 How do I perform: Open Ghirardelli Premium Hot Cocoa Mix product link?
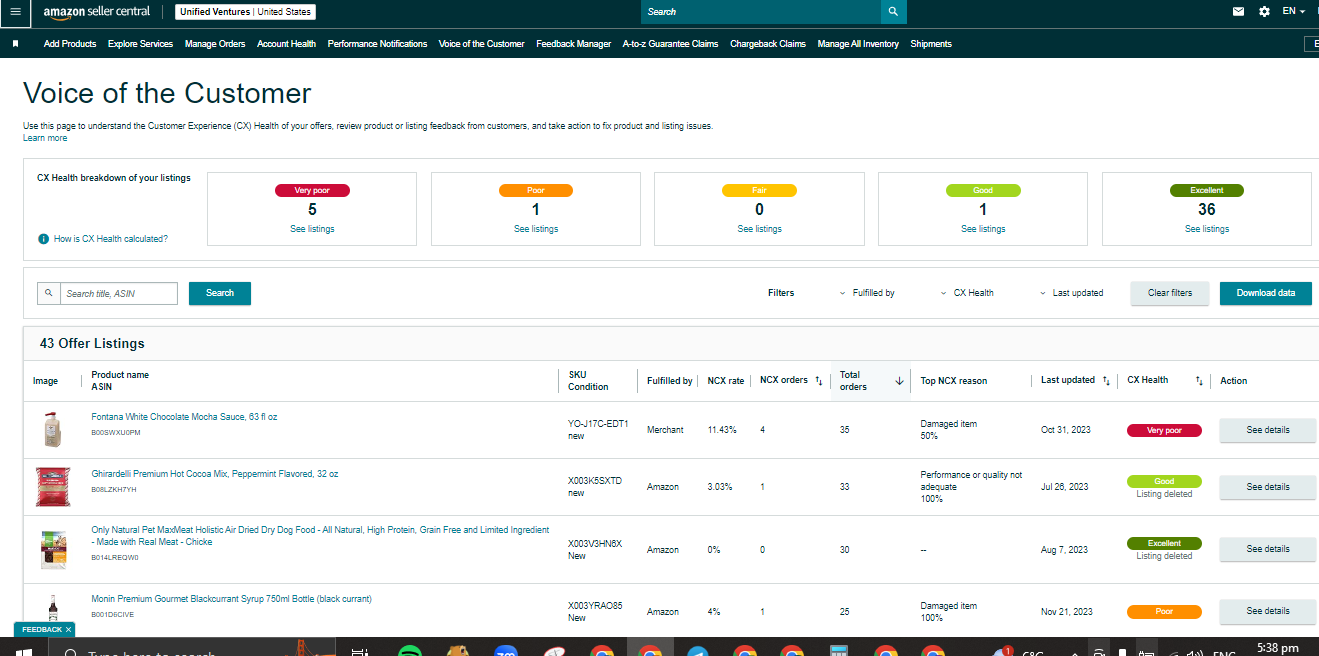click(215, 474)
